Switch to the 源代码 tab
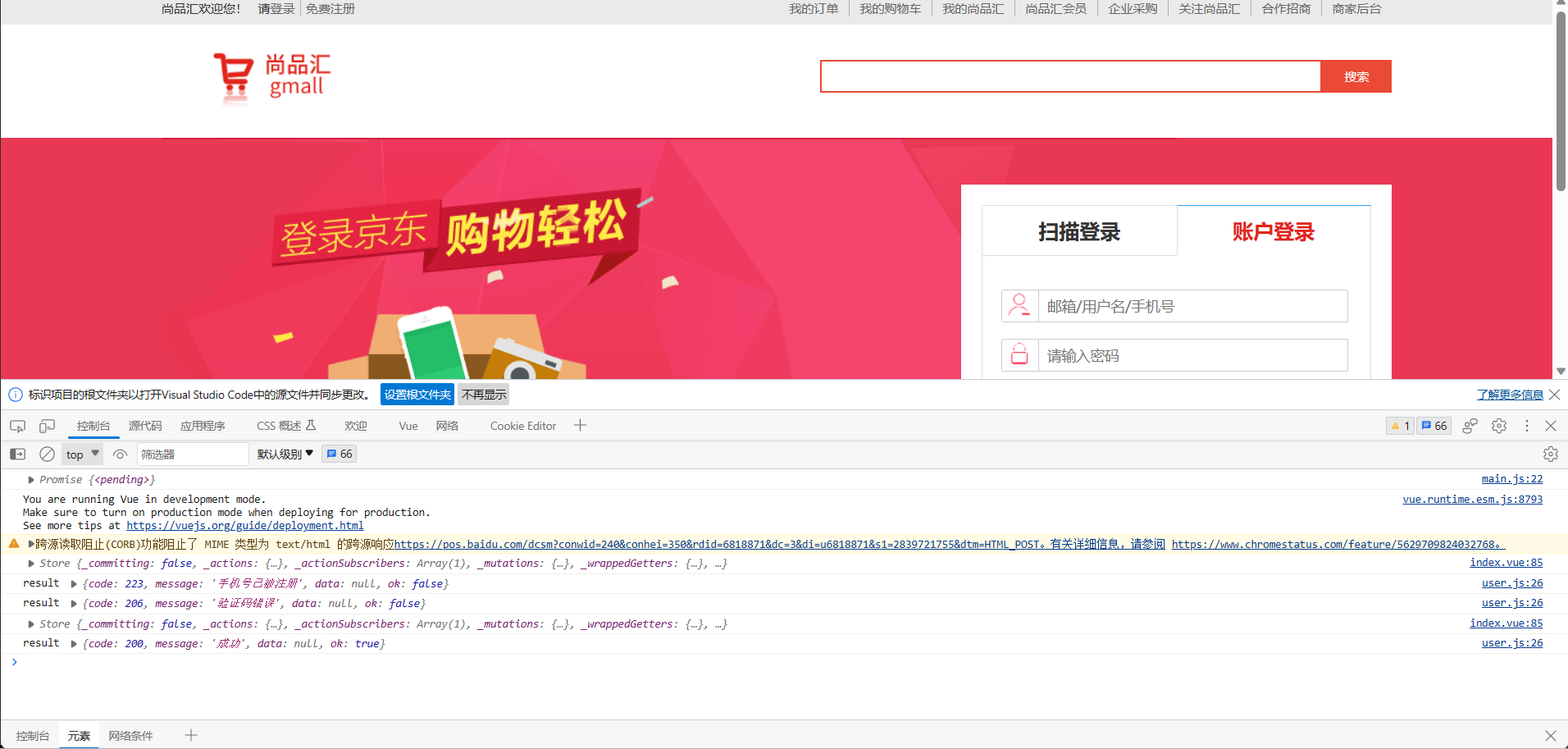 pos(145,426)
